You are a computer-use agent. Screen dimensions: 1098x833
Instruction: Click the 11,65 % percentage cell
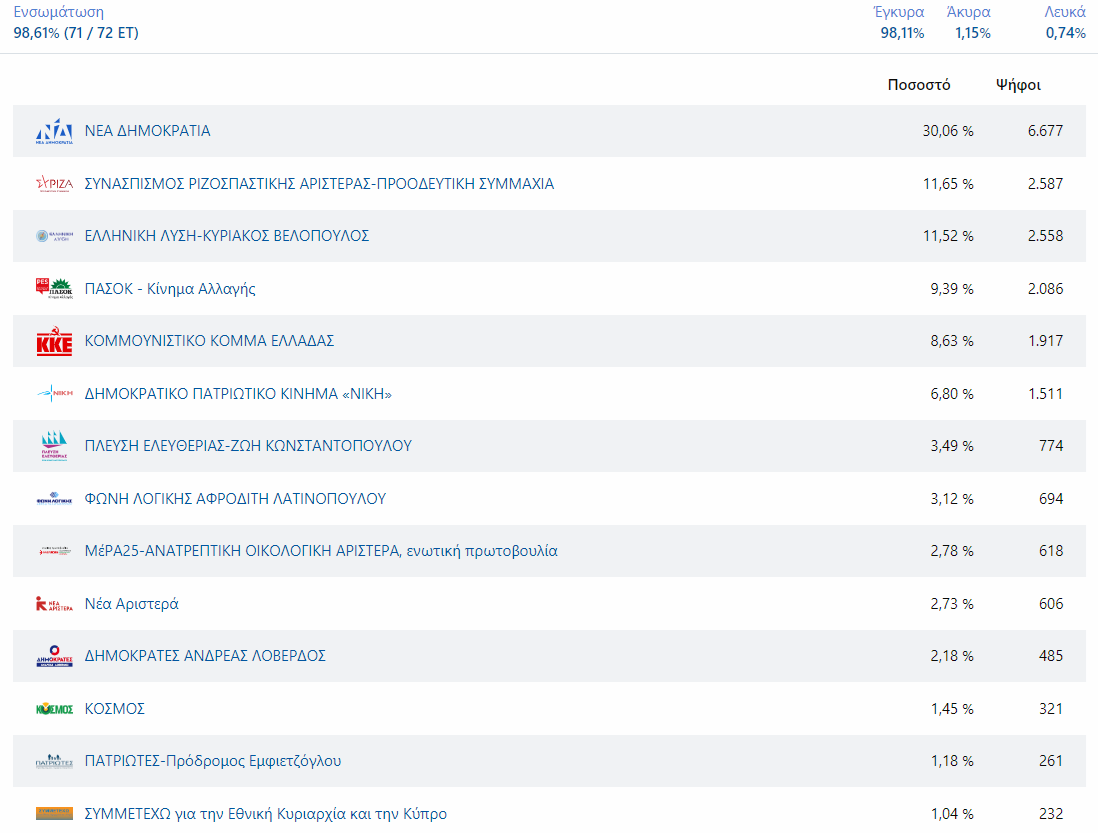click(948, 183)
